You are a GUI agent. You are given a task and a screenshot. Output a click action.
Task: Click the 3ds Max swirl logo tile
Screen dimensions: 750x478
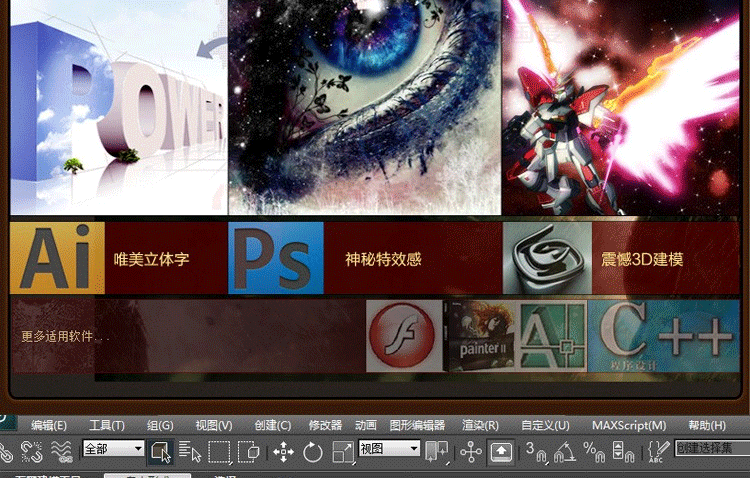[x=547, y=258]
